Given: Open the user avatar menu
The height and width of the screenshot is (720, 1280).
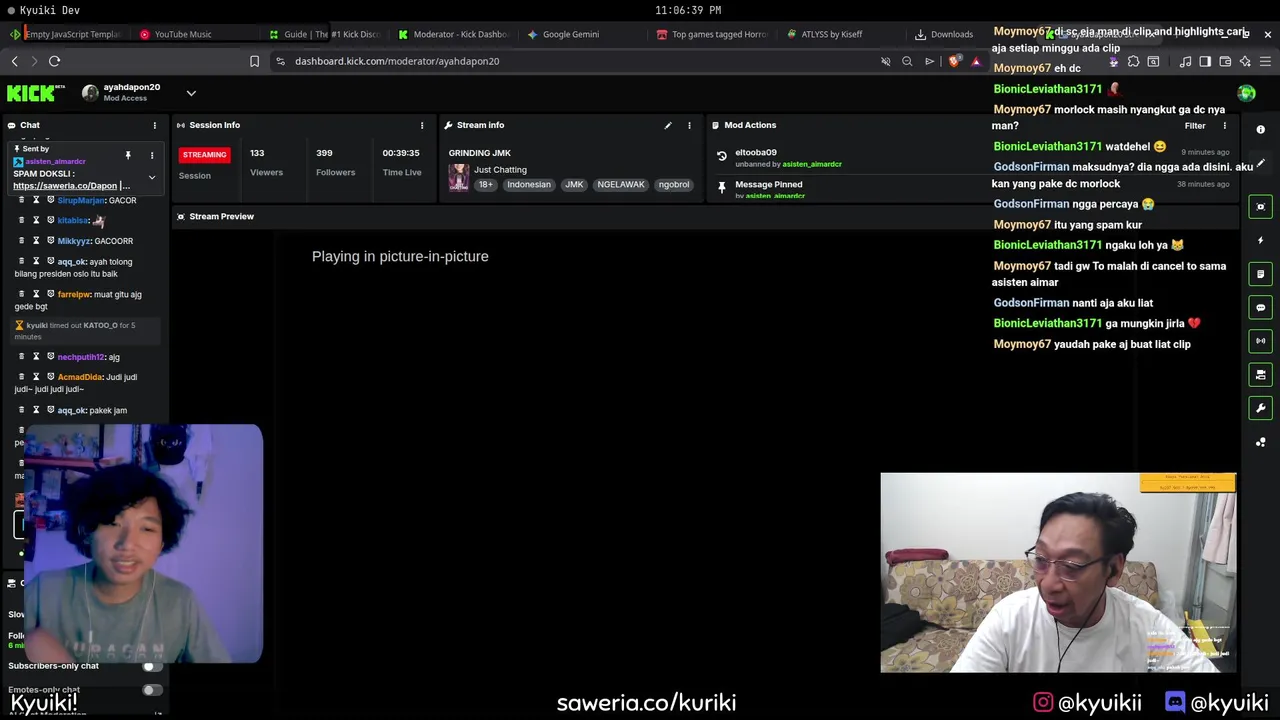Looking at the screenshot, I should [1246, 93].
